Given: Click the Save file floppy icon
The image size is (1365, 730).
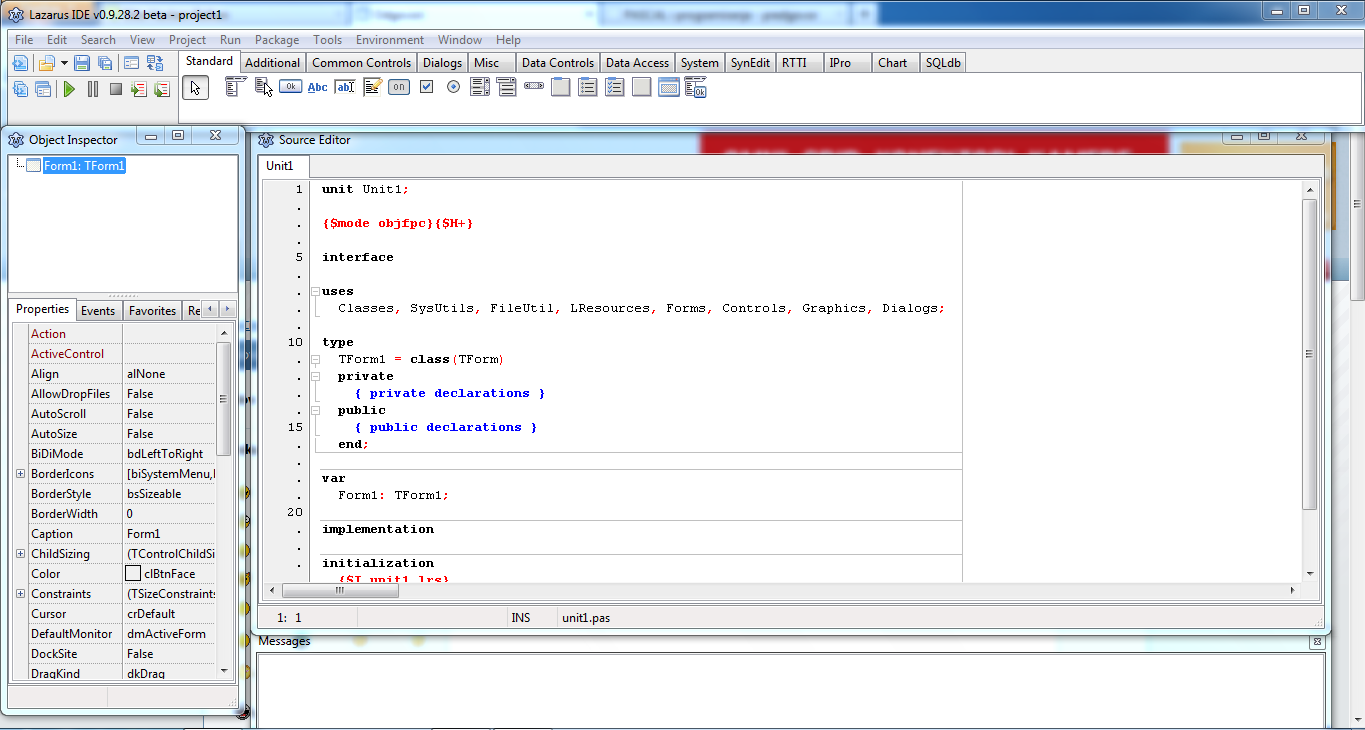Looking at the screenshot, I should point(82,63).
